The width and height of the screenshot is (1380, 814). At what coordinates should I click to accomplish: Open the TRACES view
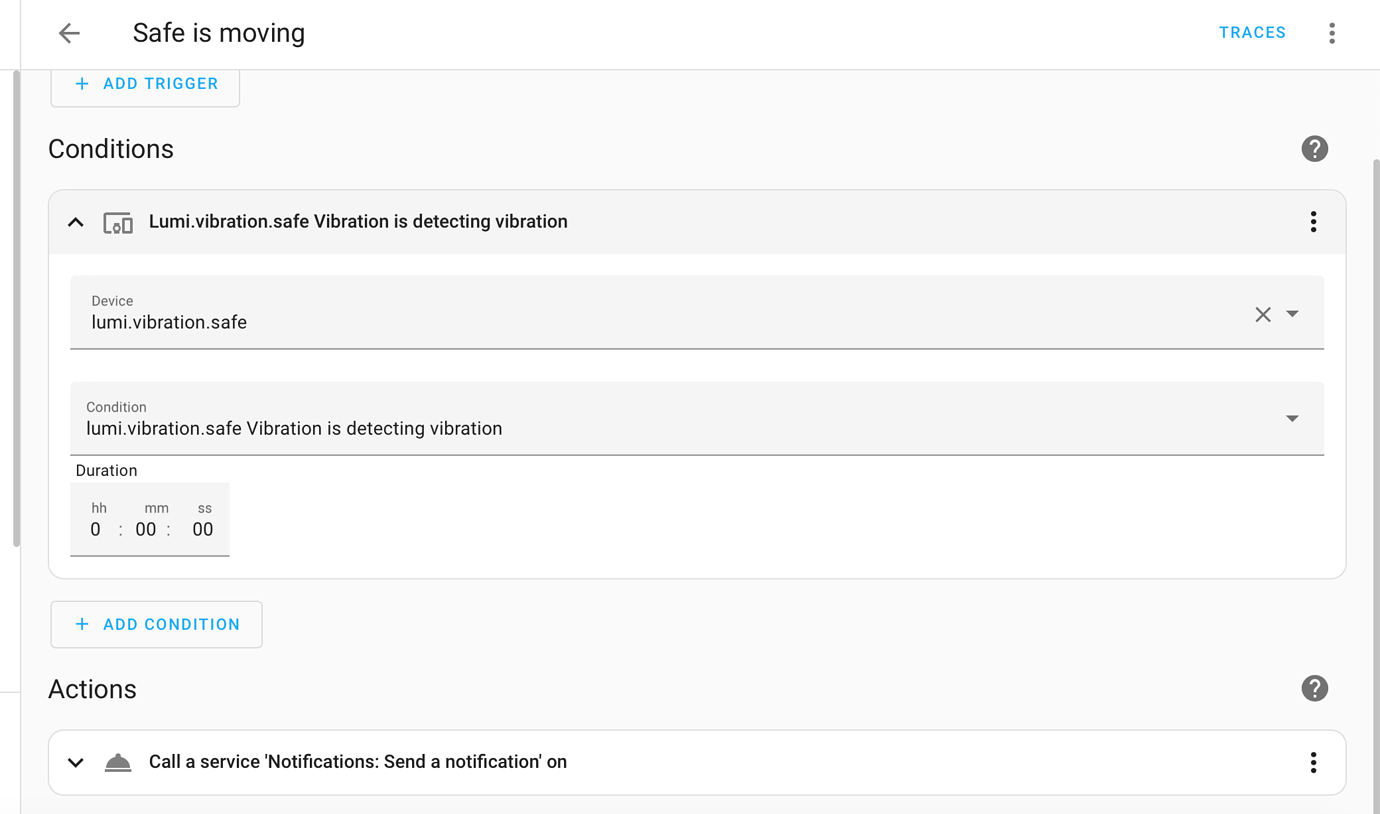(x=1252, y=32)
